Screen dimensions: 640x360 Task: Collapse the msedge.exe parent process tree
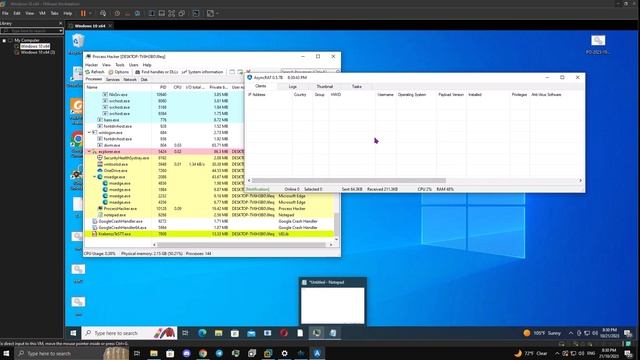click(95, 177)
